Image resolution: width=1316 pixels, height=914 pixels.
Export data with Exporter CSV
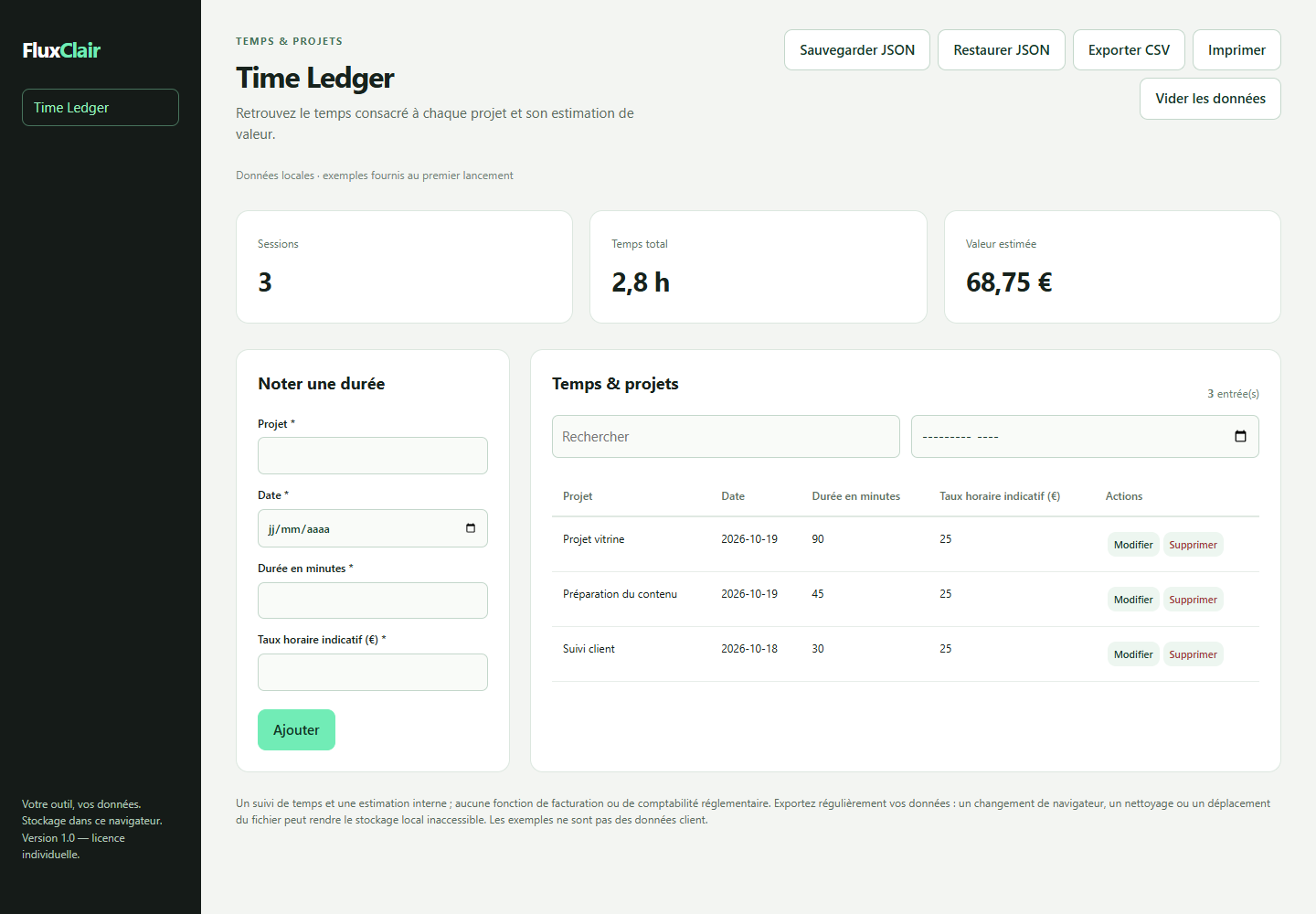(1129, 50)
